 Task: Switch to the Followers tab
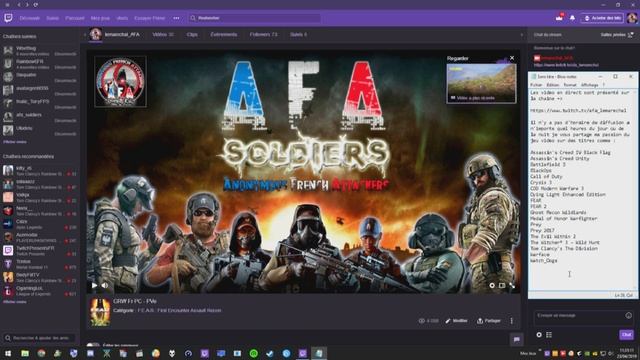[x=263, y=35]
